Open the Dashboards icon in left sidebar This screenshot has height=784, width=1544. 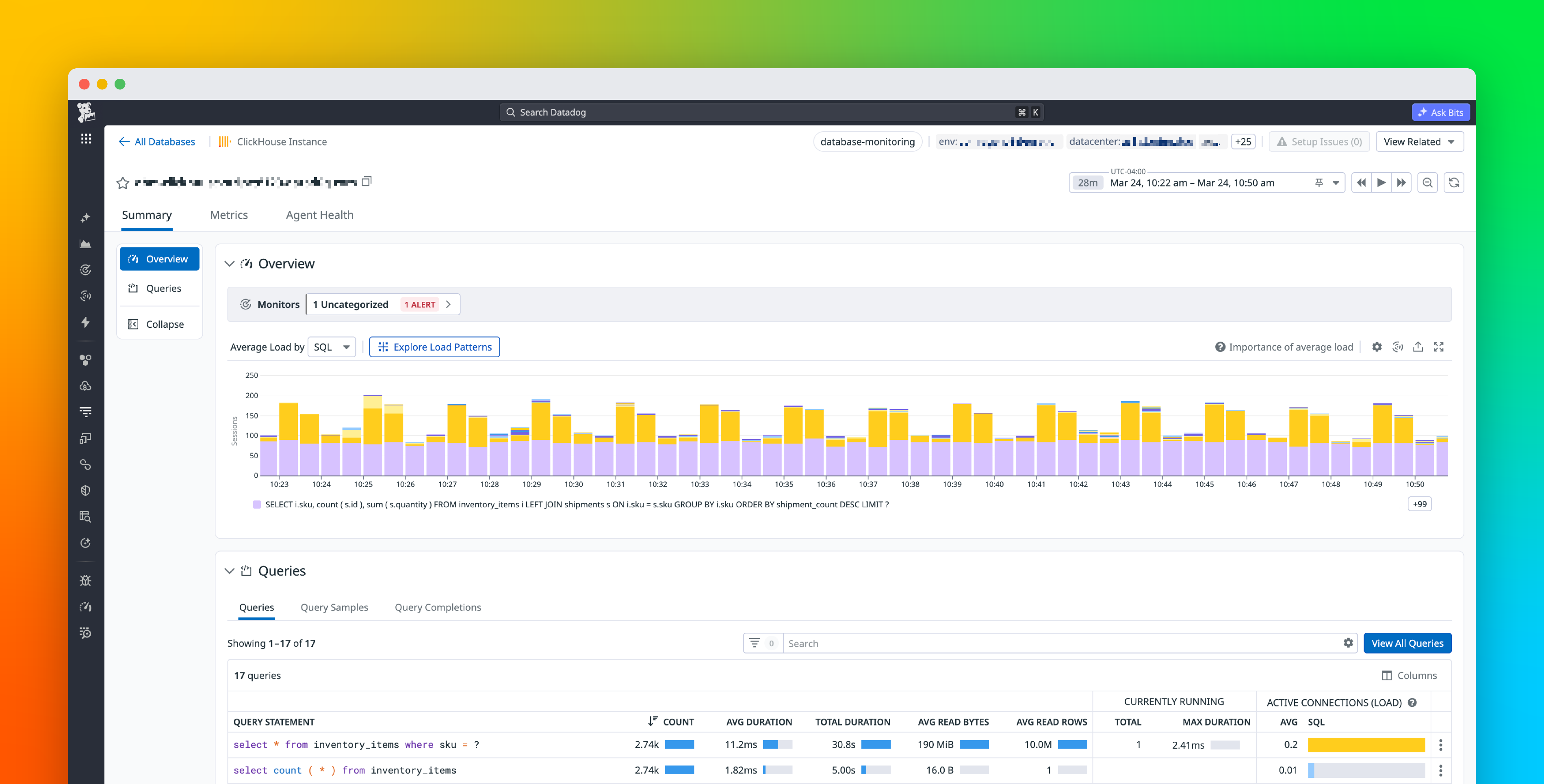tap(86, 244)
